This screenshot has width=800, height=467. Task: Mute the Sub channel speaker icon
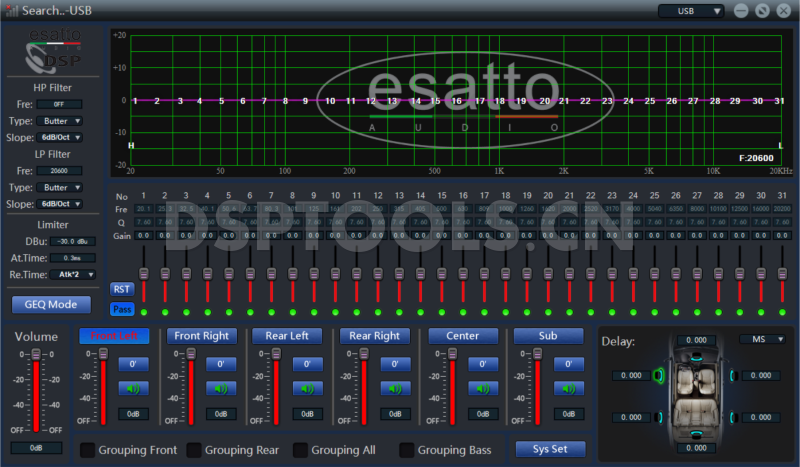coord(568,388)
